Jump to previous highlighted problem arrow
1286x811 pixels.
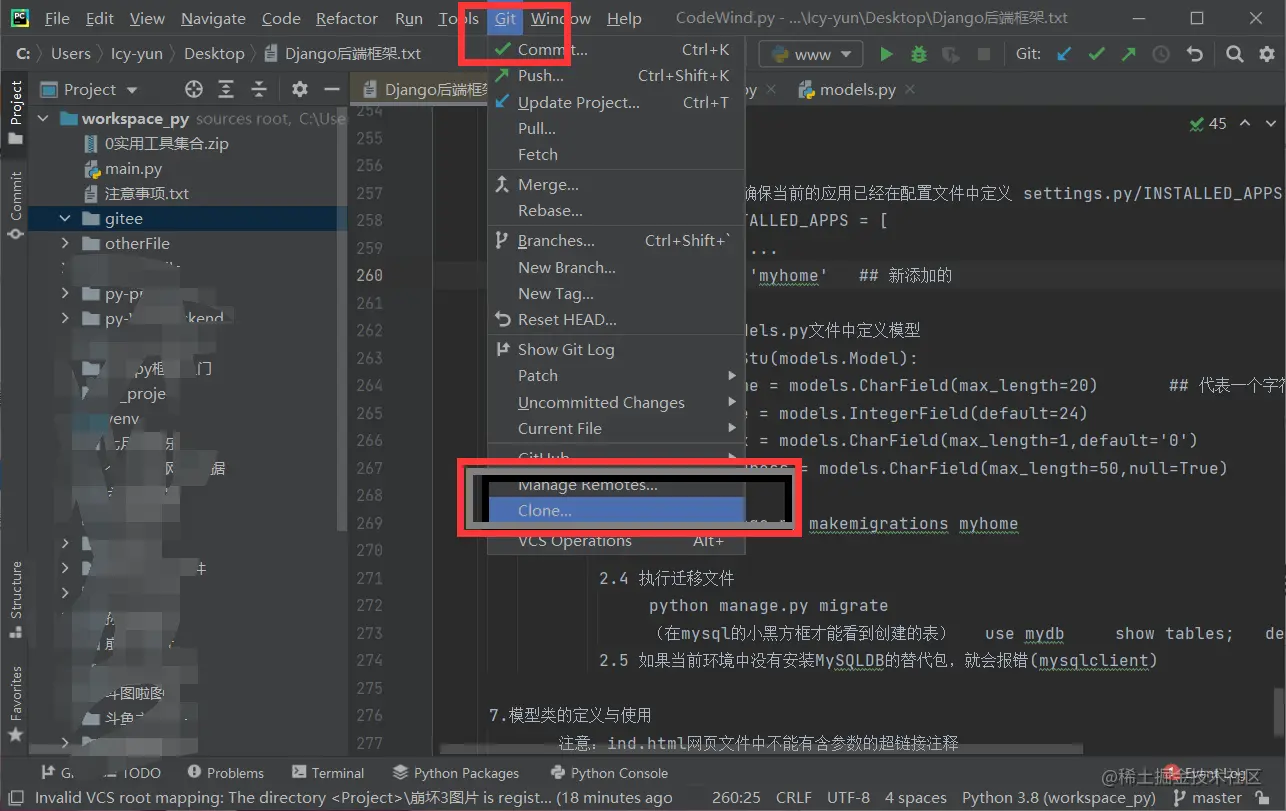pyautogui.click(x=1245, y=123)
